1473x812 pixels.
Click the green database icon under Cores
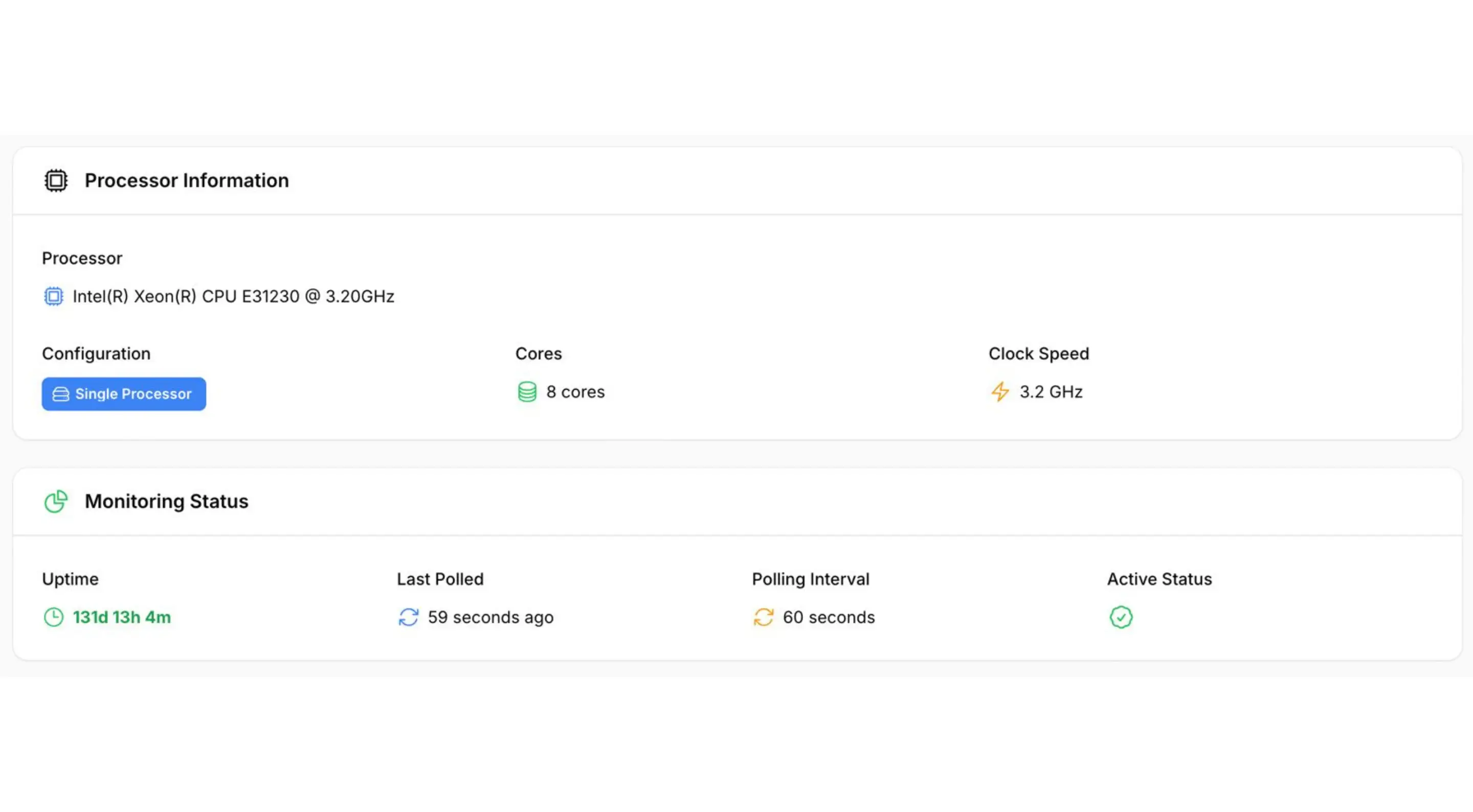click(x=526, y=392)
